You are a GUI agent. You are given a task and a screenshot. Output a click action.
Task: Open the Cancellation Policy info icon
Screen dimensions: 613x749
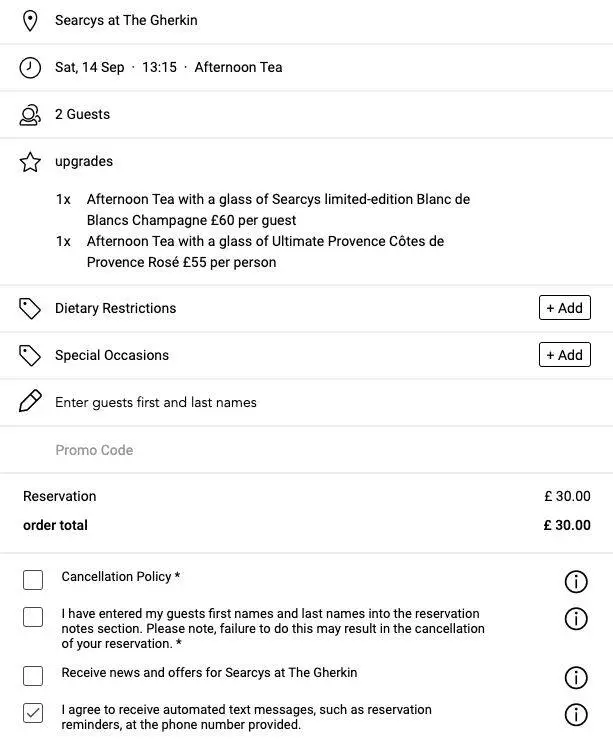tap(576, 582)
